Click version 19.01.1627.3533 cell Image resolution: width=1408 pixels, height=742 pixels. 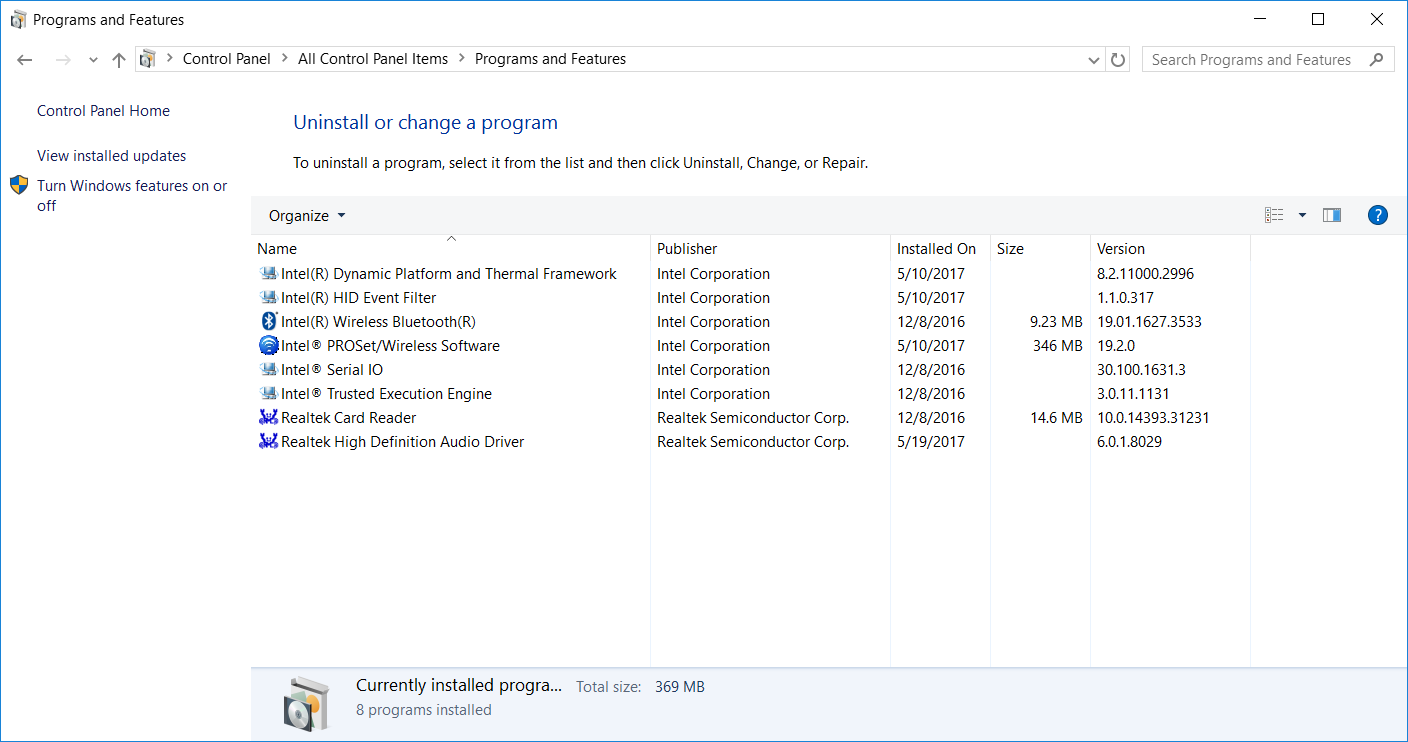click(1149, 322)
